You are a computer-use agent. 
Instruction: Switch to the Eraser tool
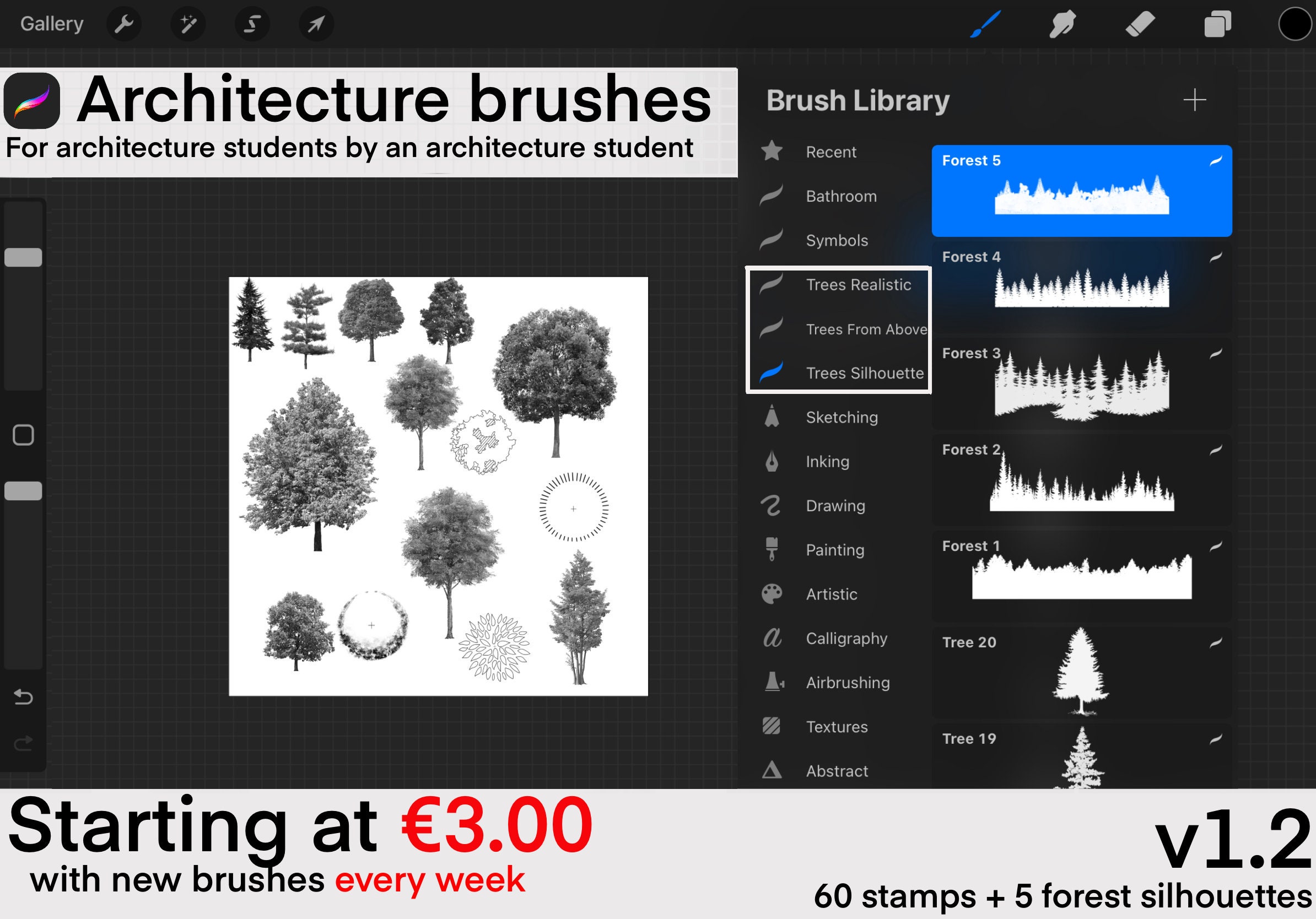point(1140,24)
